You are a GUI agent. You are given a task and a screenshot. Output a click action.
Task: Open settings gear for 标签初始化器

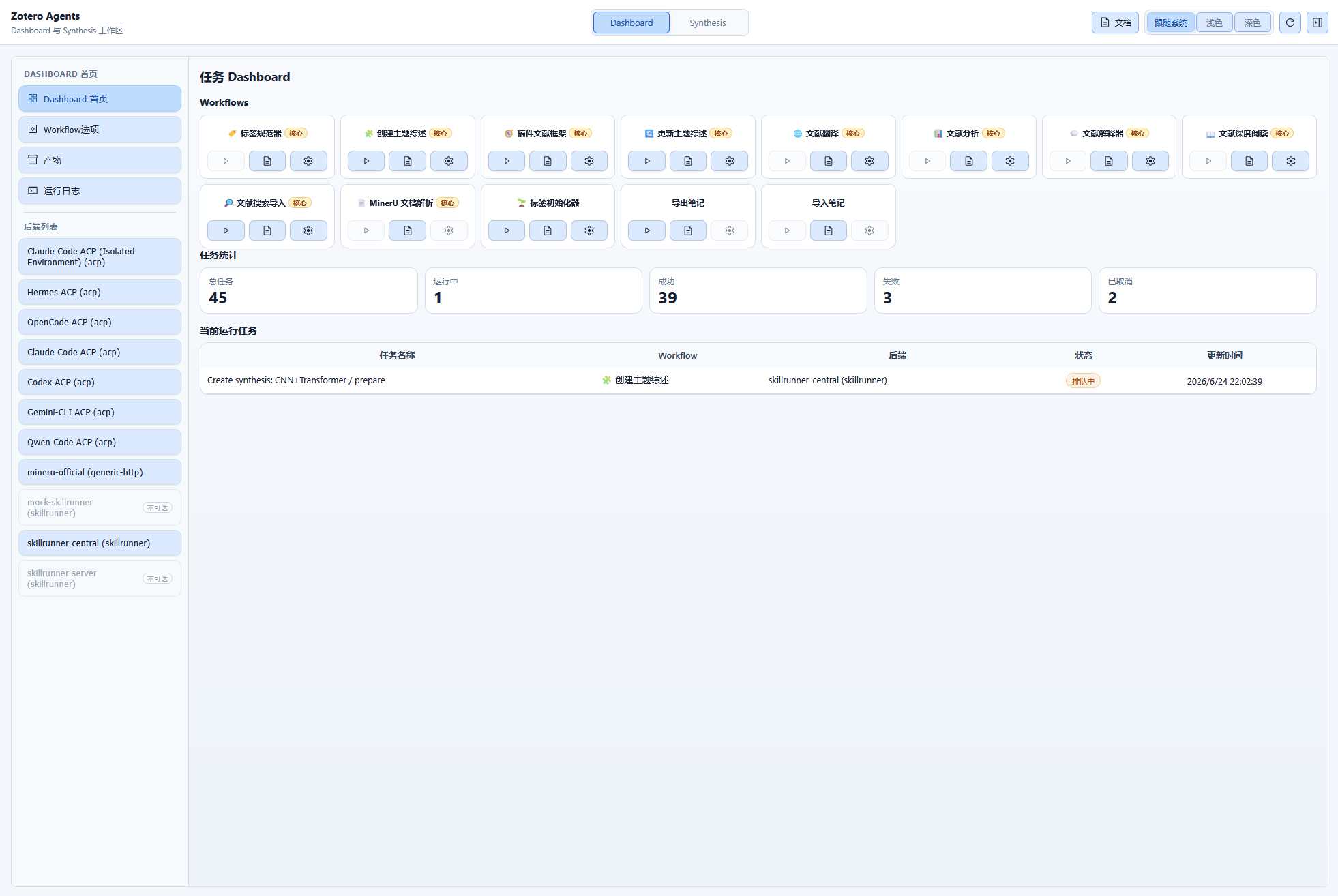point(589,230)
